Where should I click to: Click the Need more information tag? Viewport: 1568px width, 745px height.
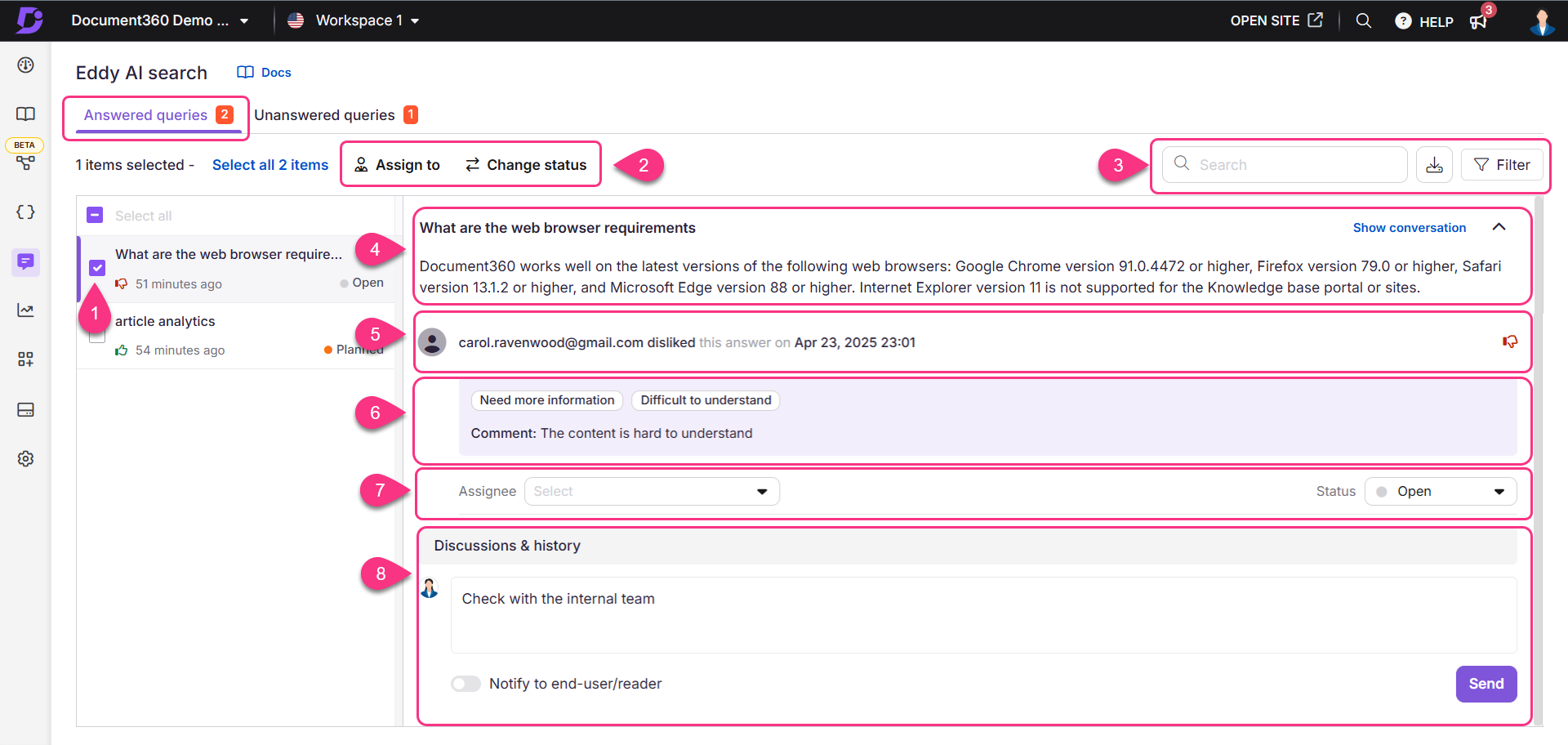[547, 400]
